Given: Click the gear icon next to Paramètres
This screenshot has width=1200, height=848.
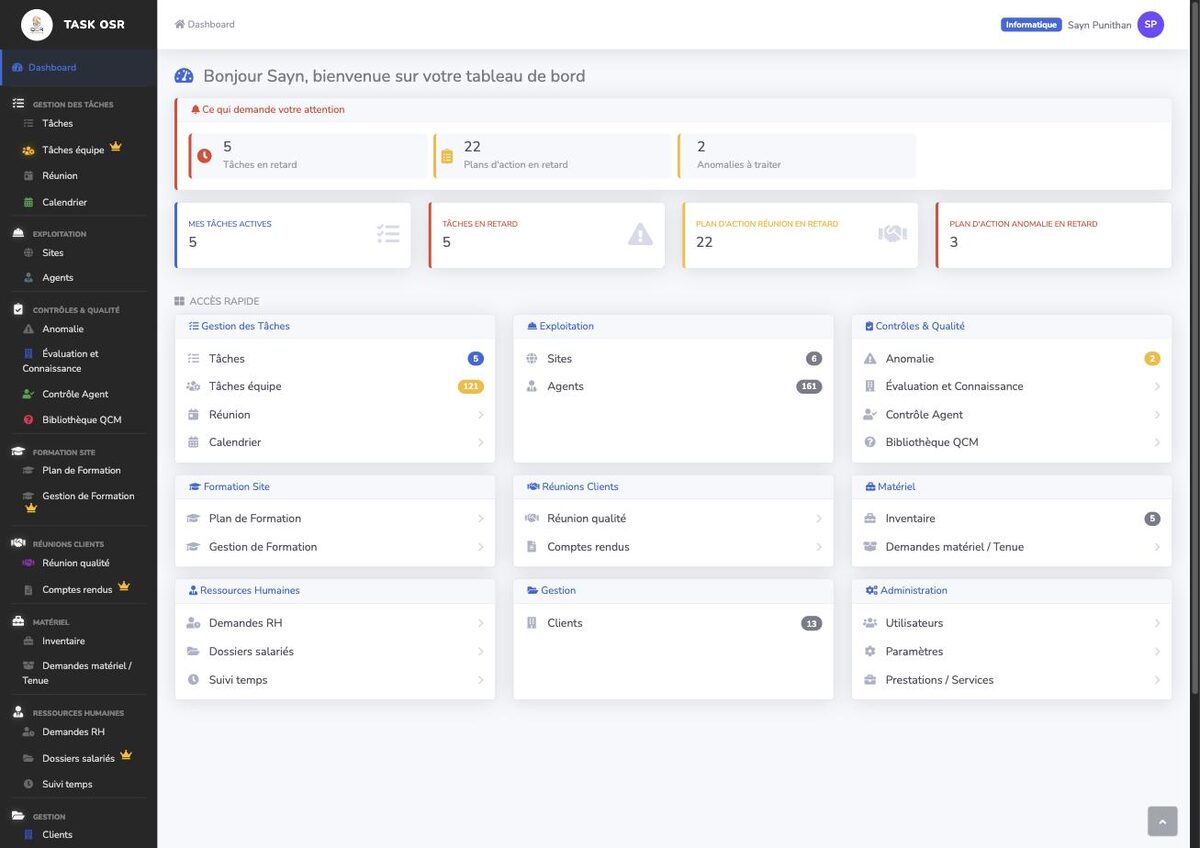Looking at the screenshot, I should pos(870,651).
